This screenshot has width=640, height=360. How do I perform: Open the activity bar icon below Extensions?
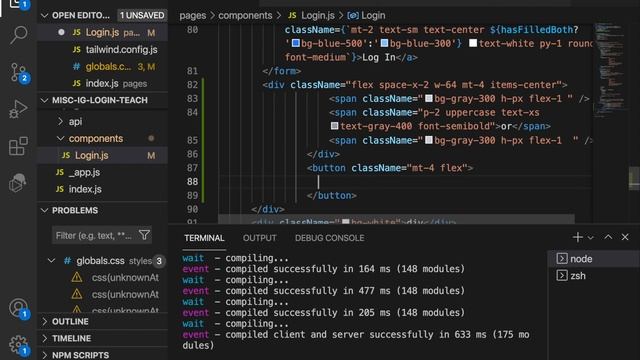[18, 182]
